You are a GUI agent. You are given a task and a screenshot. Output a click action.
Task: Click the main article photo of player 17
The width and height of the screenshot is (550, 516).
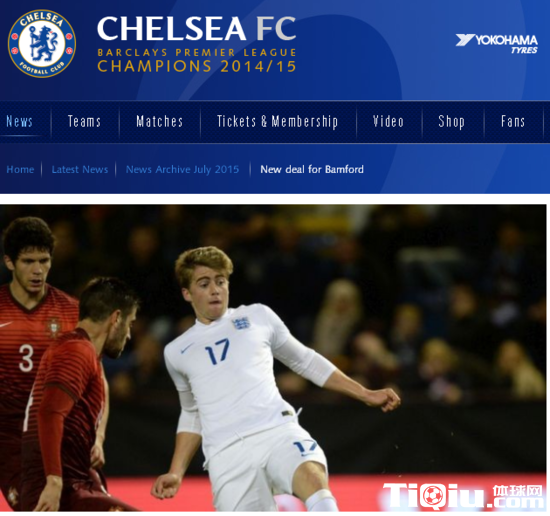[x=273, y=358]
